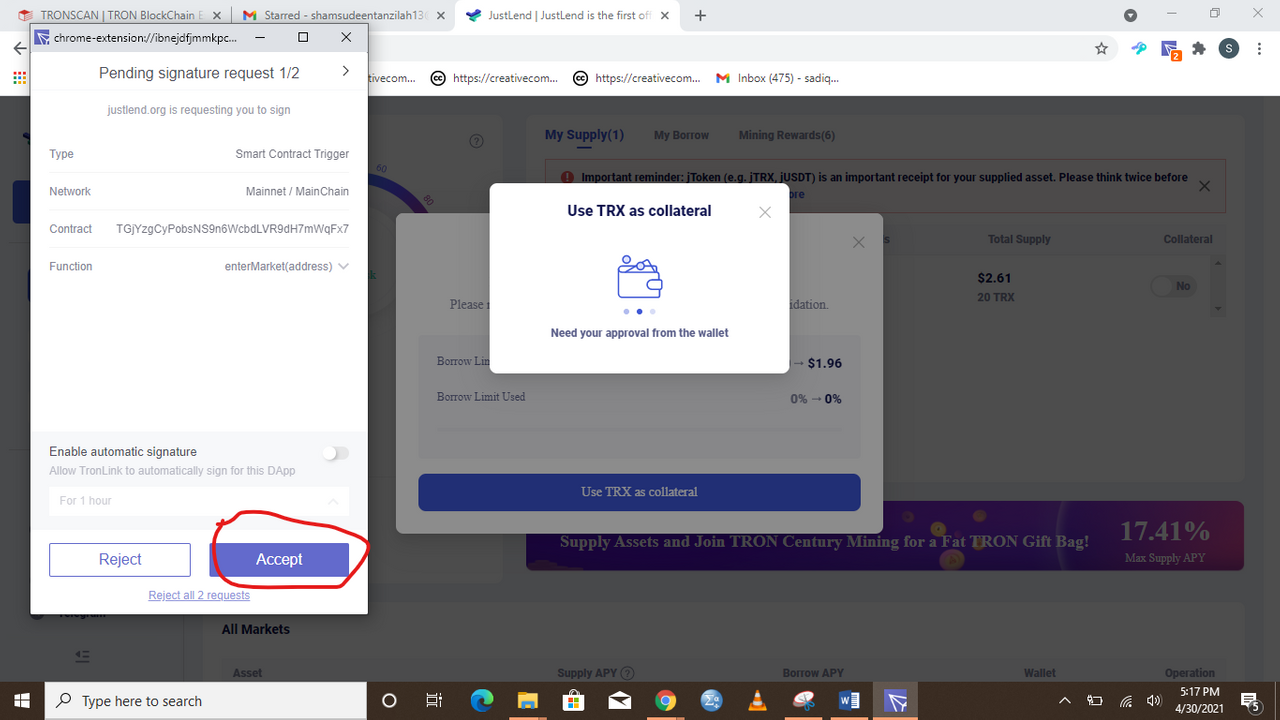
Task: Switch to the My Borrow tab
Action: pyautogui.click(x=681, y=135)
